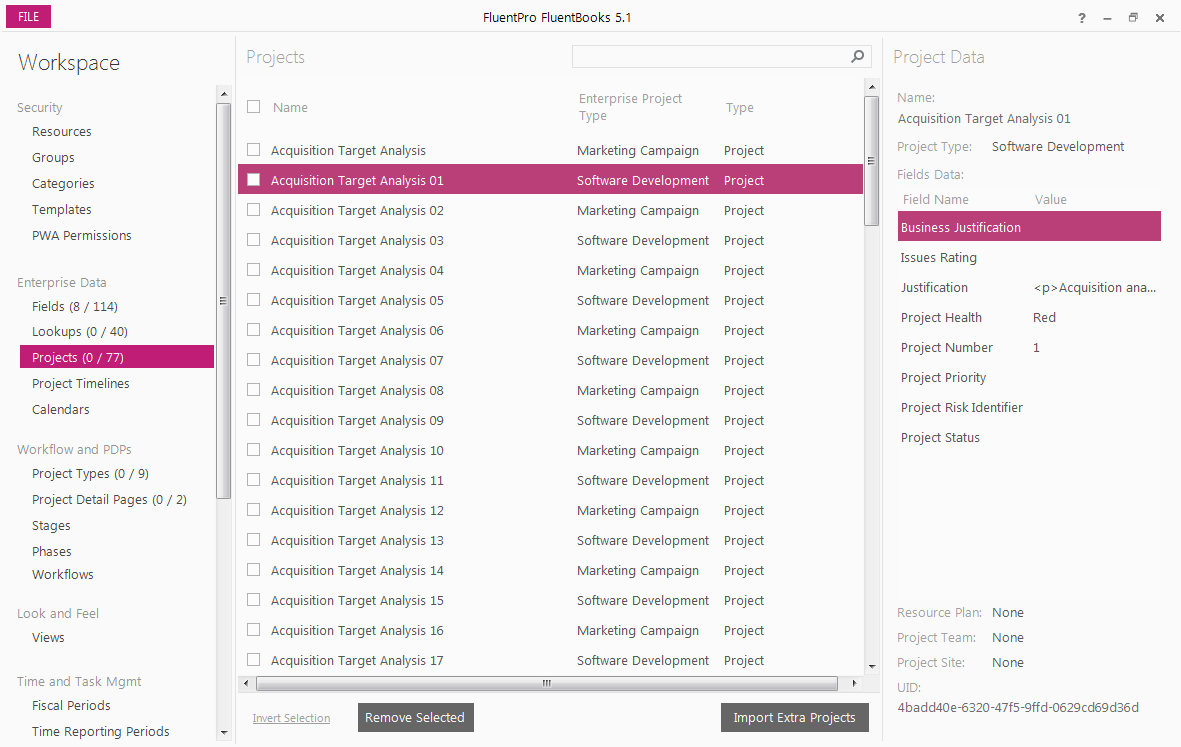Click the search magnifier icon in Projects
The width and height of the screenshot is (1181, 747).
coord(857,56)
